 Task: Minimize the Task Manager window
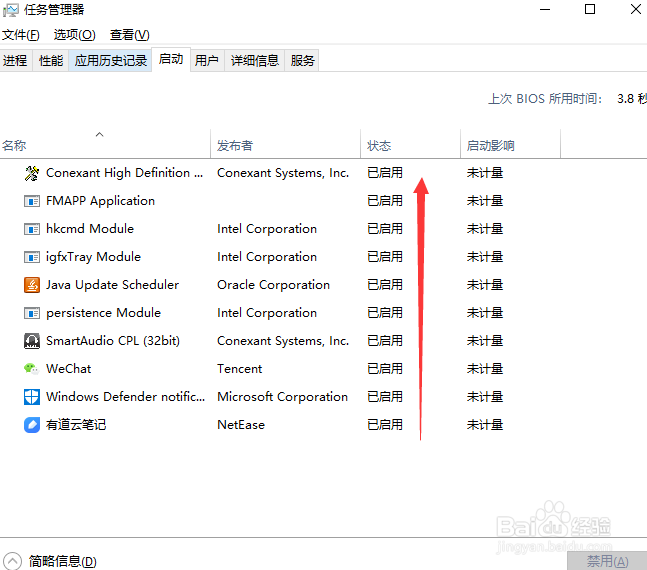pyautogui.click(x=545, y=9)
